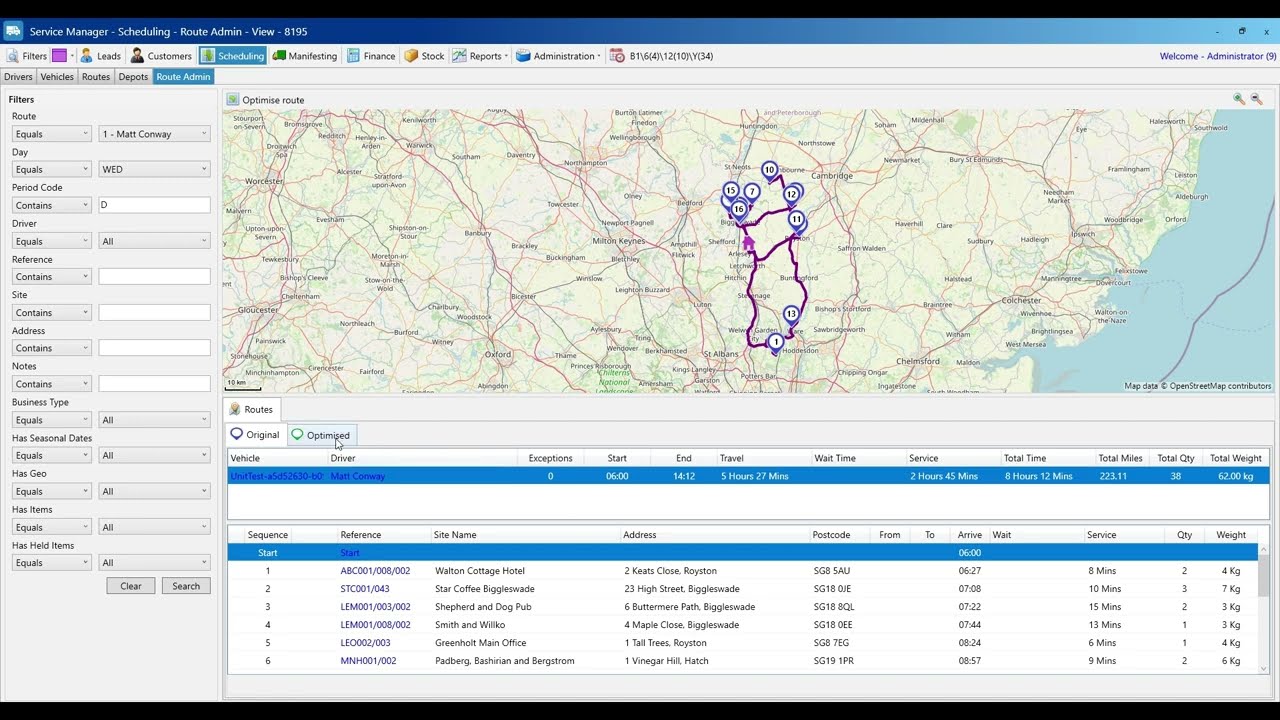Open the route value dropdown '1 - Matt Conway'
The width and height of the screenshot is (1280, 720).
tap(154, 134)
